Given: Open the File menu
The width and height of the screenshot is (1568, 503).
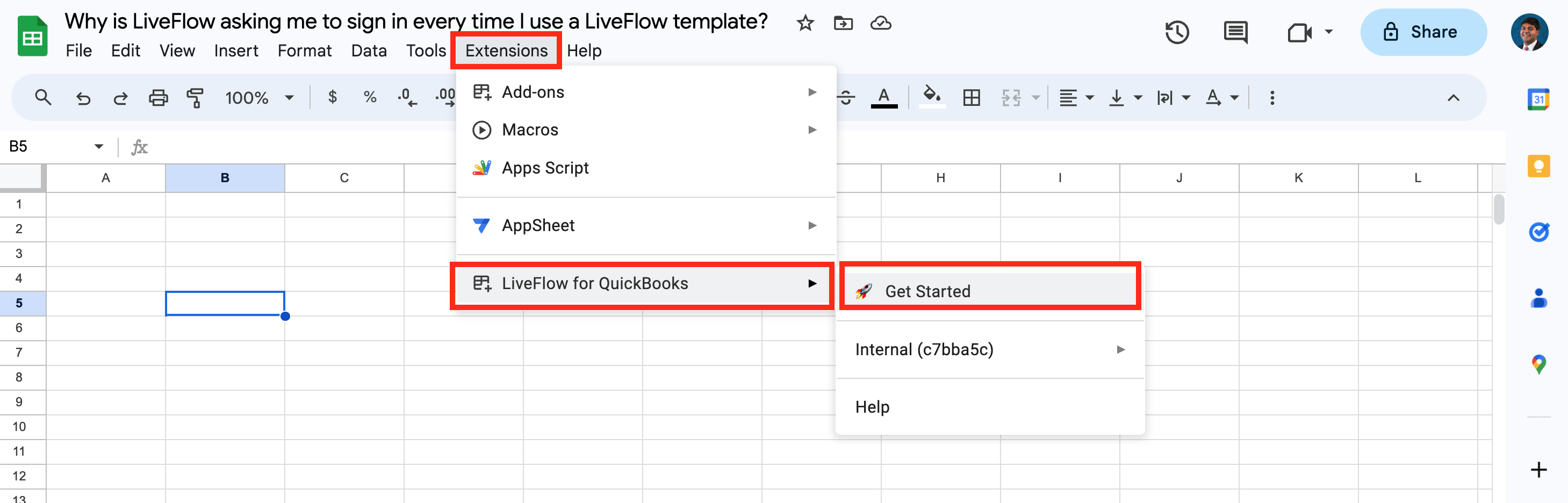Looking at the screenshot, I should click(x=78, y=51).
